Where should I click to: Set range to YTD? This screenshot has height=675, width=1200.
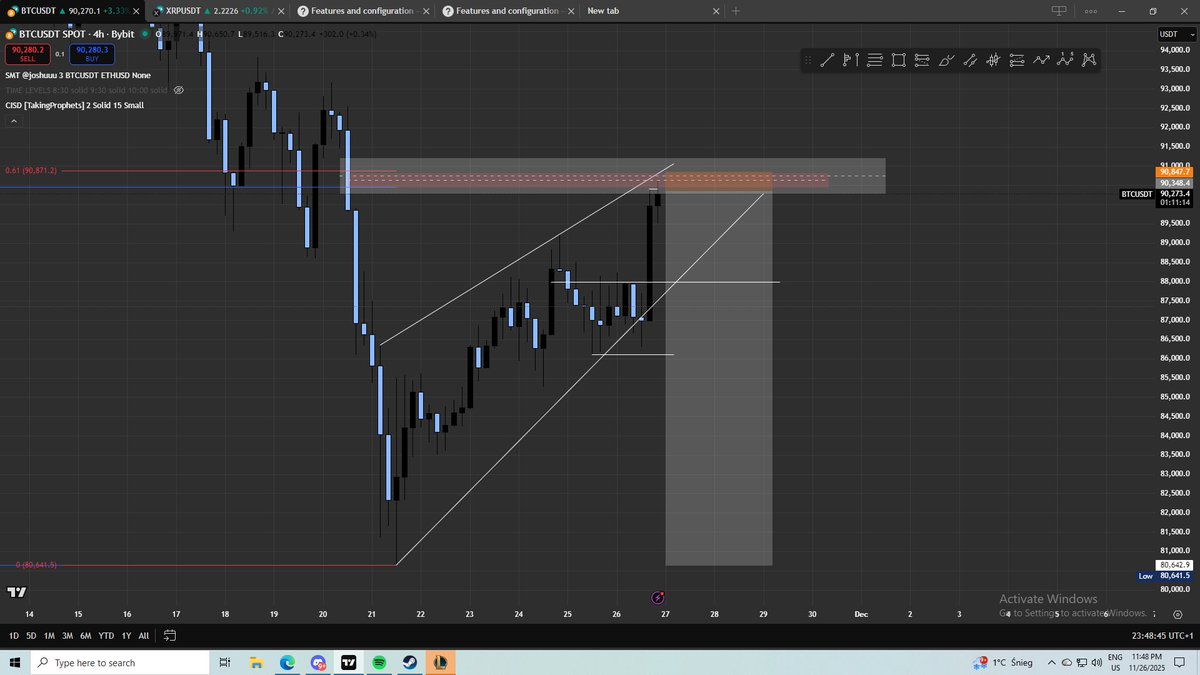click(106, 636)
